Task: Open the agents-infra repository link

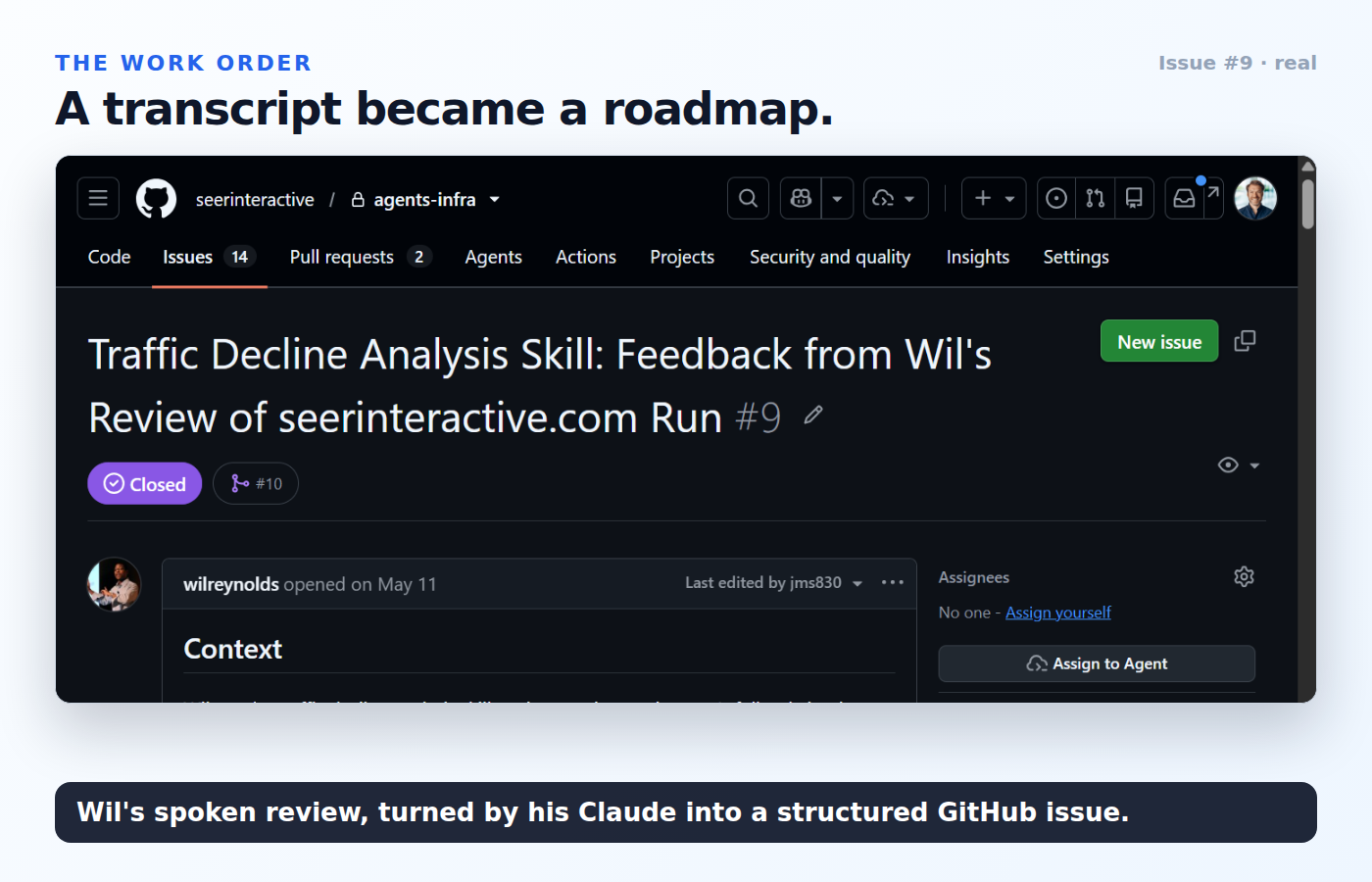Action: (x=424, y=200)
